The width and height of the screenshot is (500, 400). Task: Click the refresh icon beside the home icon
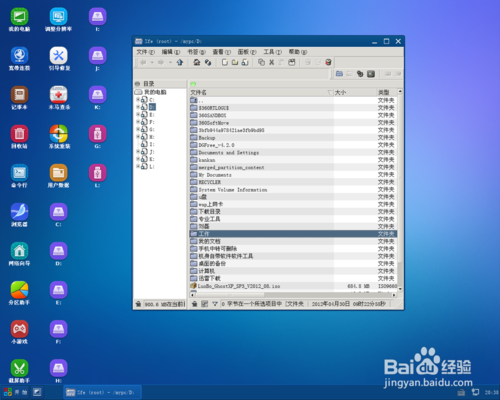point(208,62)
